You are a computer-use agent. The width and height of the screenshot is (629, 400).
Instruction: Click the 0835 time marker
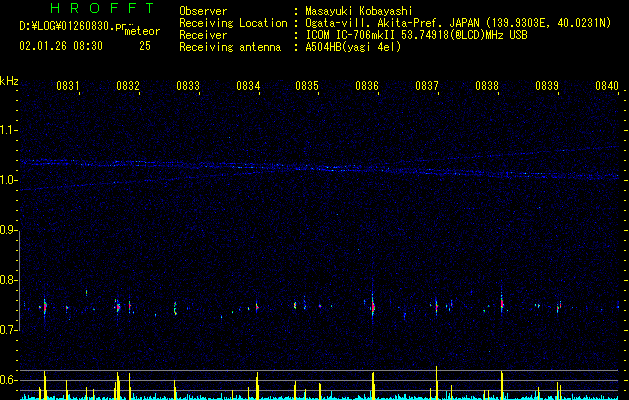click(x=307, y=85)
